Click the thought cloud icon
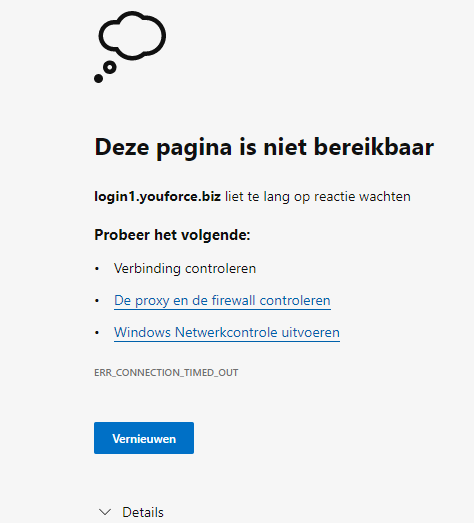Image resolution: width=474 pixels, height=523 pixels. 130,47
